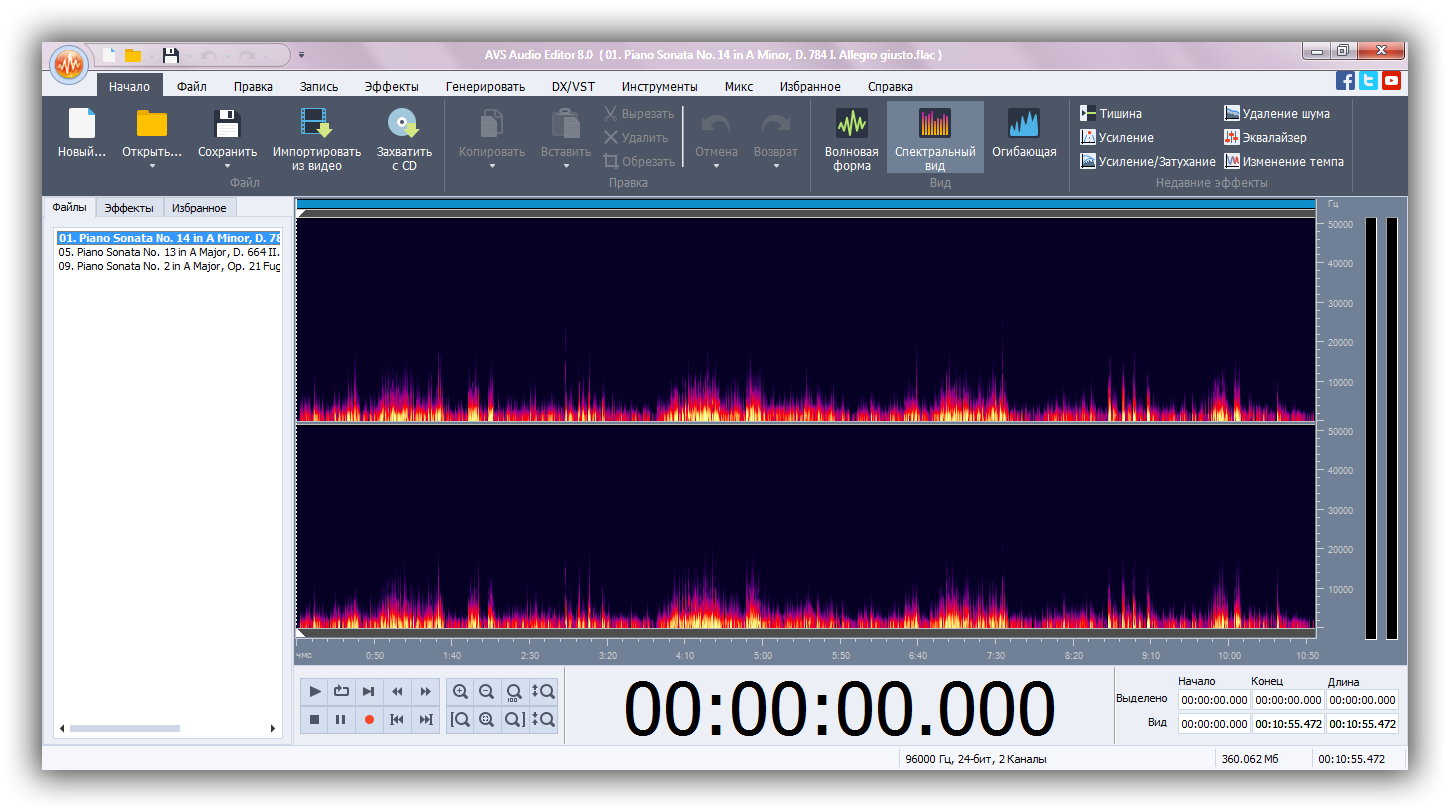Click the rewind button
Image resolution: width=1450 pixels, height=812 pixels.
(x=397, y=691)
